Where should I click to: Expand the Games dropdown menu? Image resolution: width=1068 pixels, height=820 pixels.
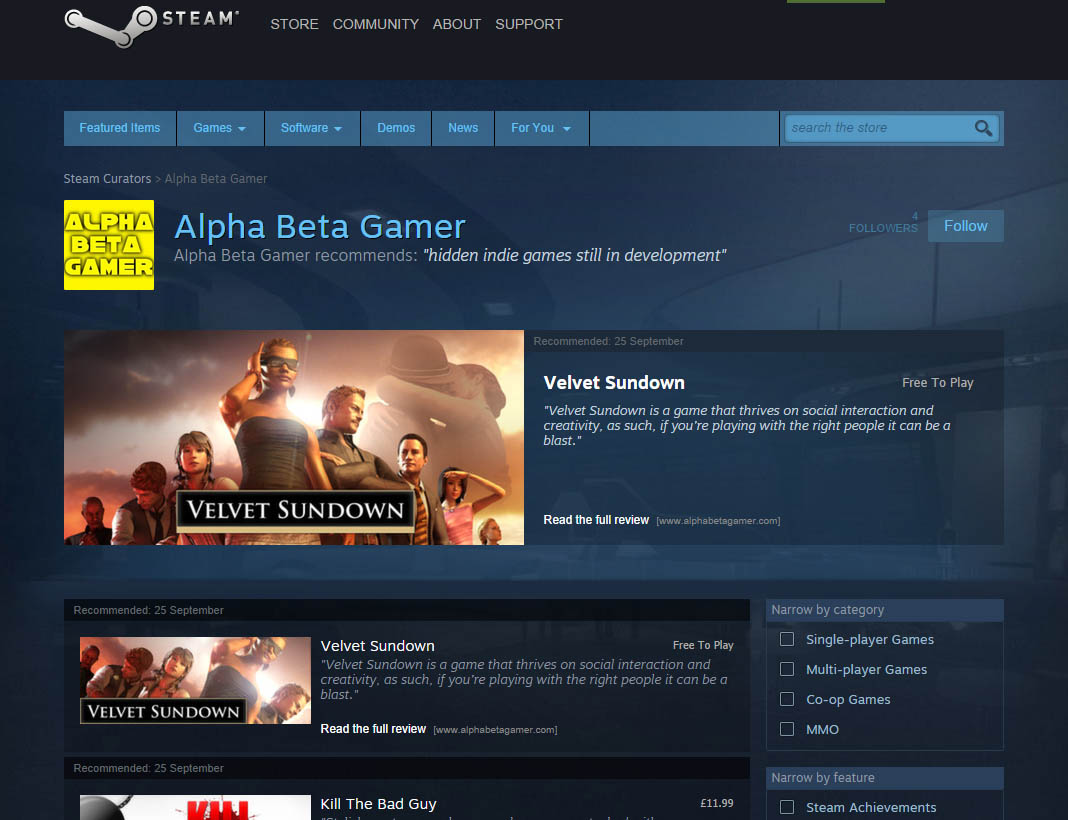[220, 128]
